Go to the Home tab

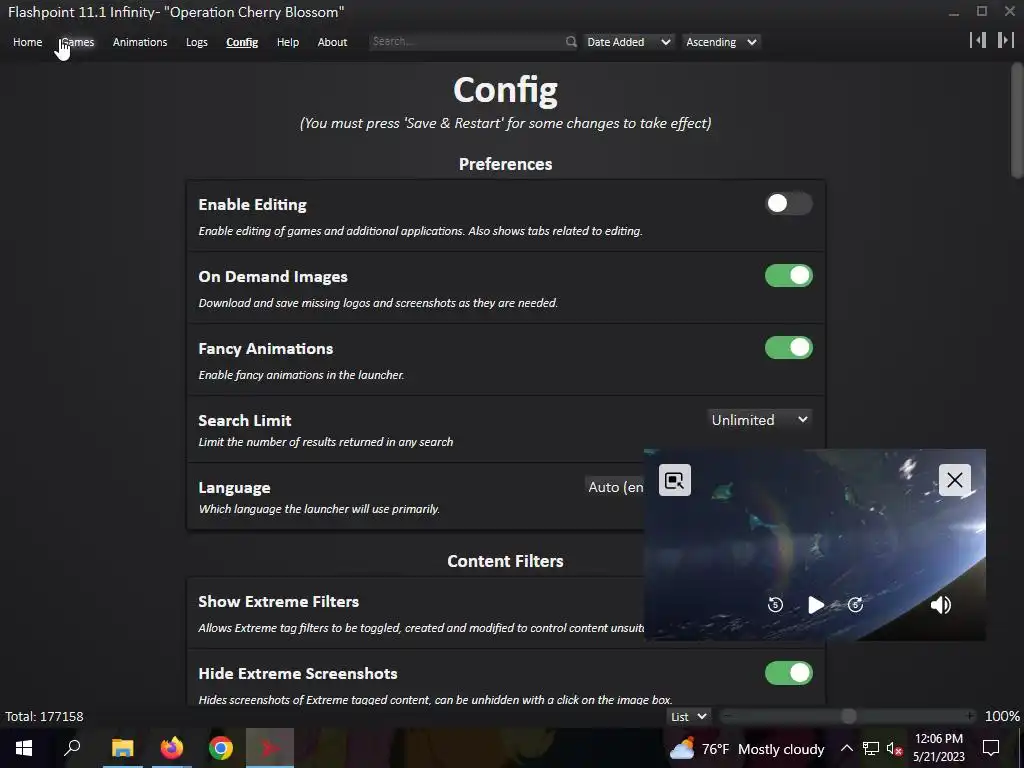click(27, 42)
